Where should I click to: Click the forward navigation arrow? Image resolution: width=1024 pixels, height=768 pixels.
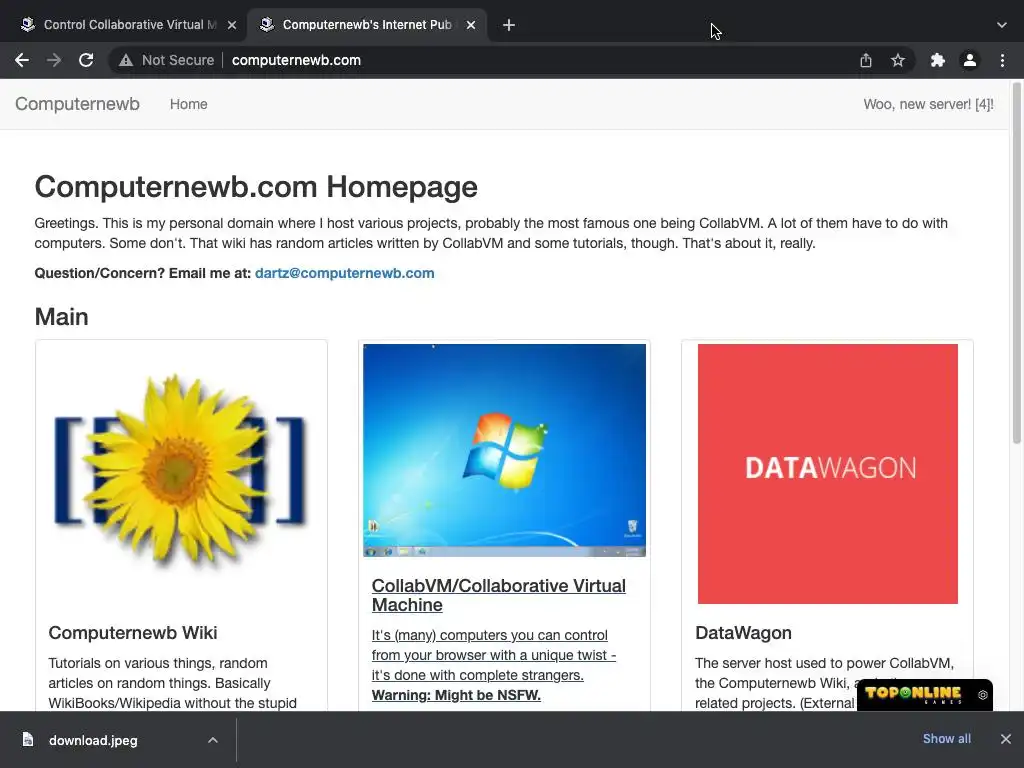(x=54, y=60)
